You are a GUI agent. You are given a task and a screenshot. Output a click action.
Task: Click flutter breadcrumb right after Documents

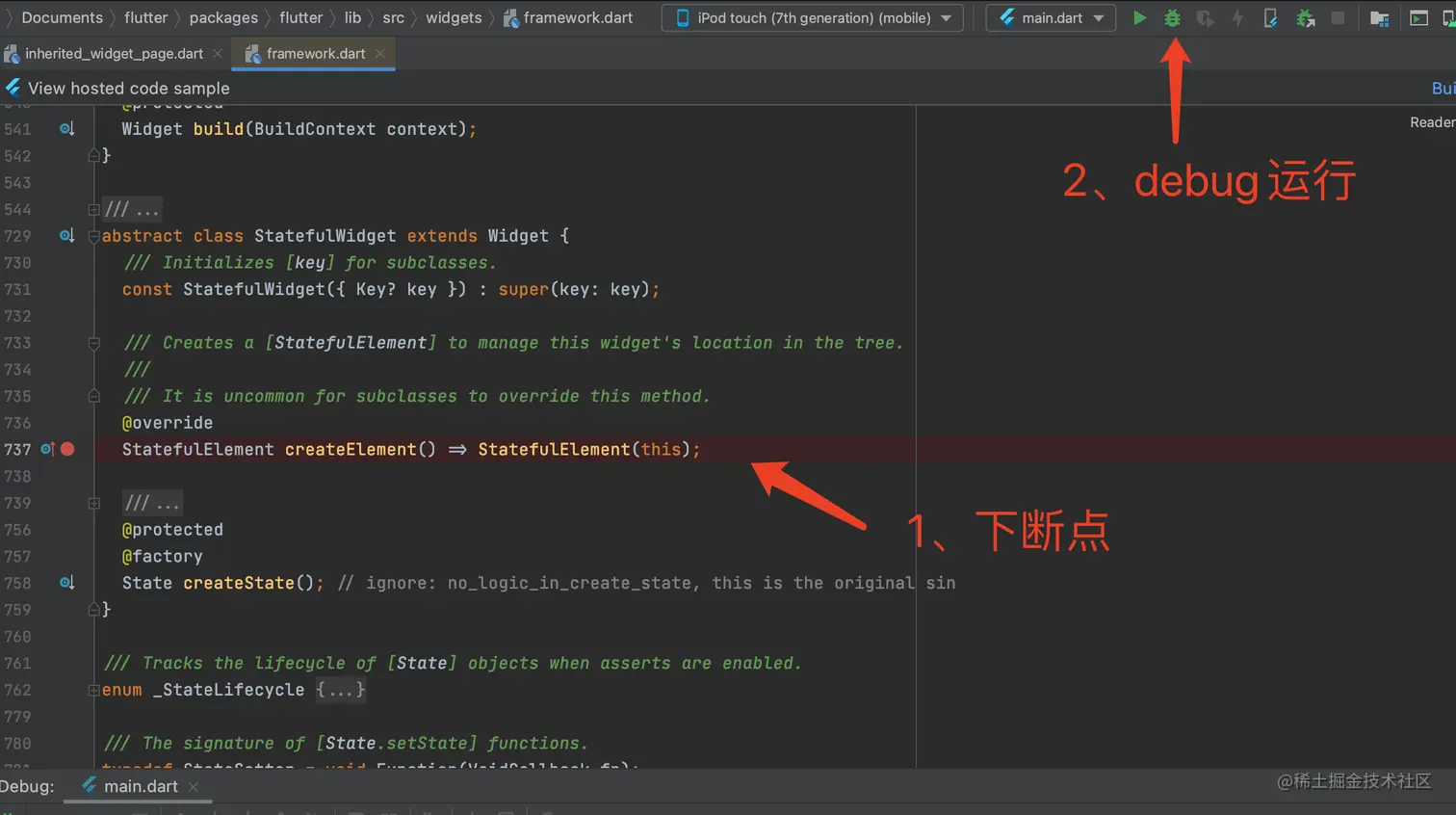[x=145, y=17]
